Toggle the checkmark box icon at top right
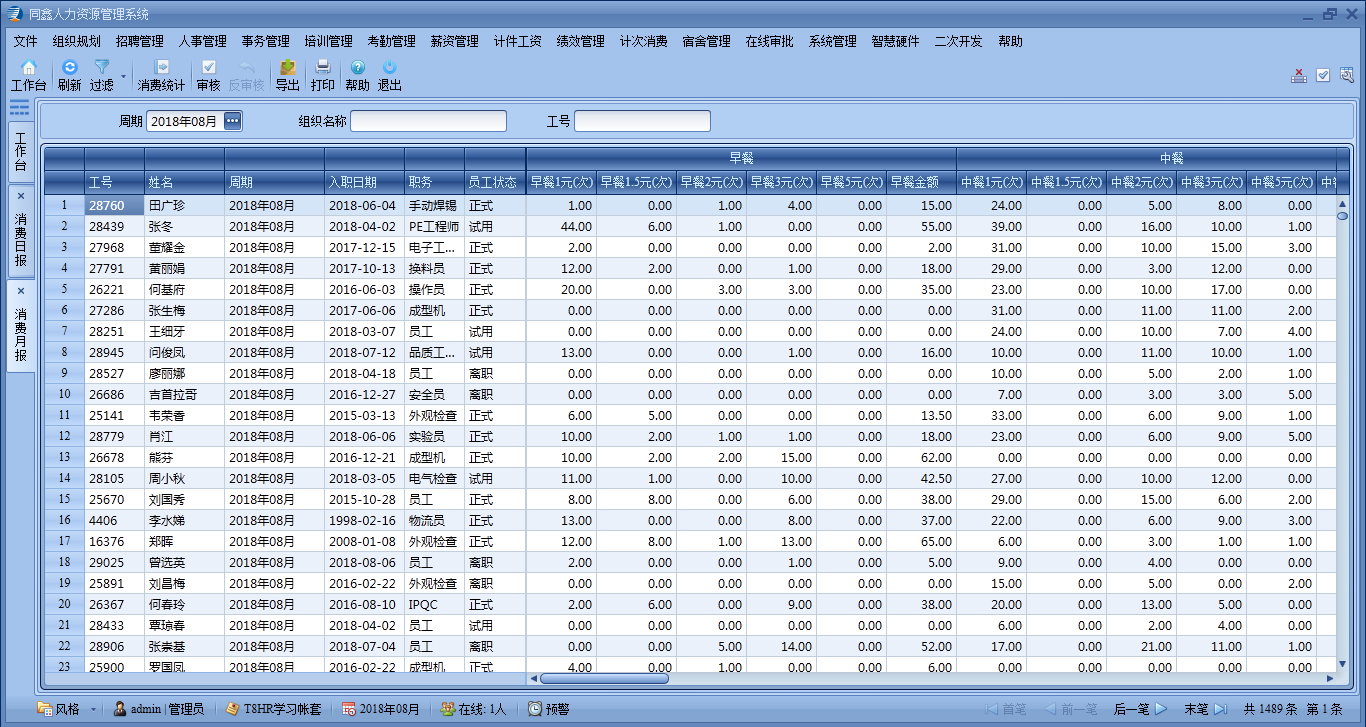This screenshot has width=1366, height=727. coord(1323,75)
